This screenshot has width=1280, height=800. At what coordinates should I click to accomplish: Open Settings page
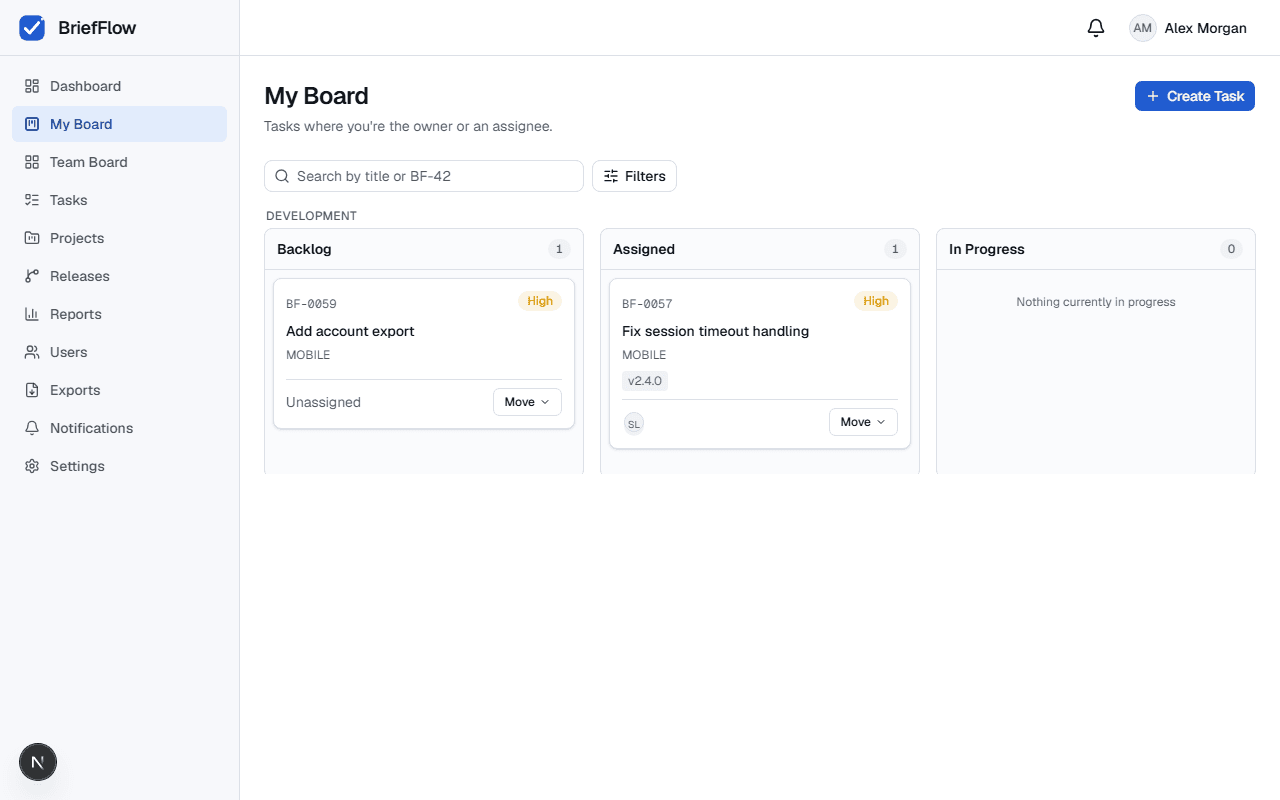[x=119, y=466]
